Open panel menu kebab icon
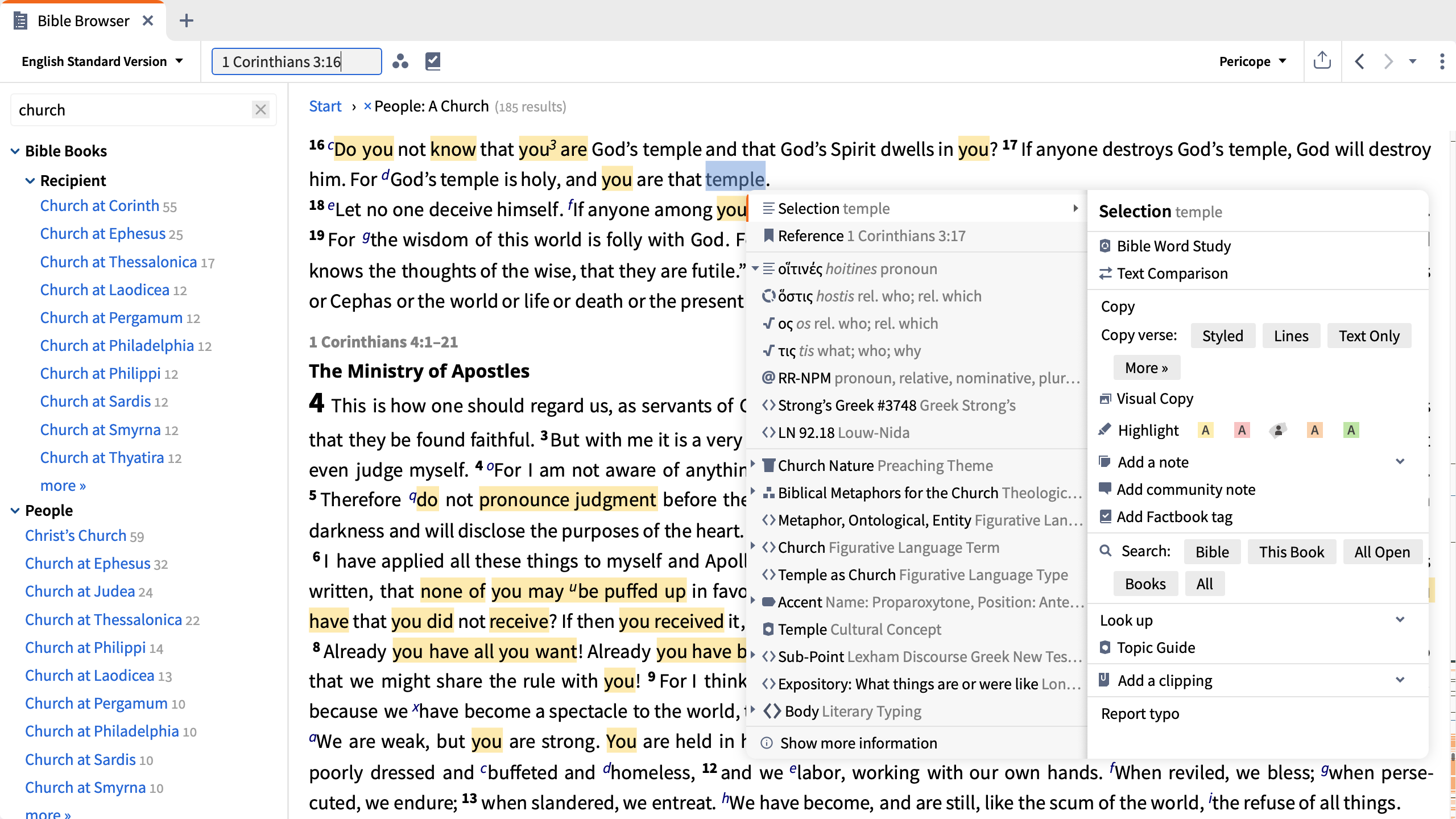Screen dimensions: 1456x819 tap(1442, 61)
